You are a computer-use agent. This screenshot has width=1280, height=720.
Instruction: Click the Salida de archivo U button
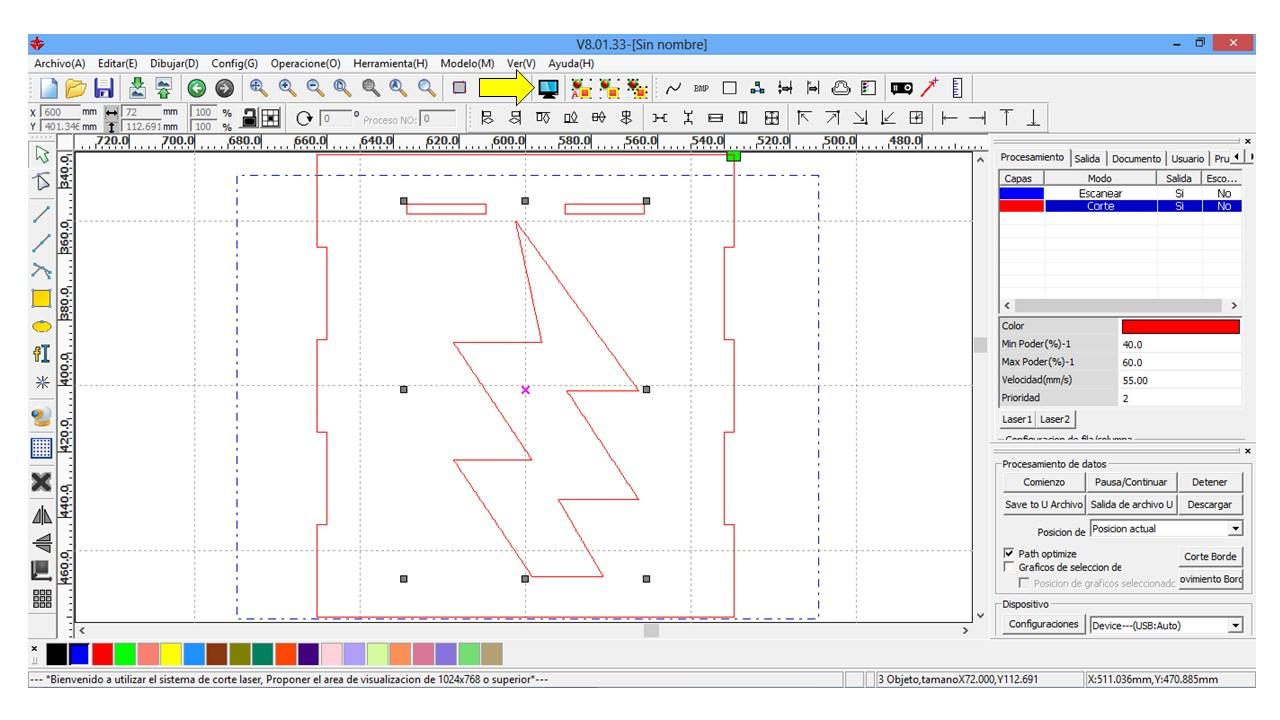1130,505
